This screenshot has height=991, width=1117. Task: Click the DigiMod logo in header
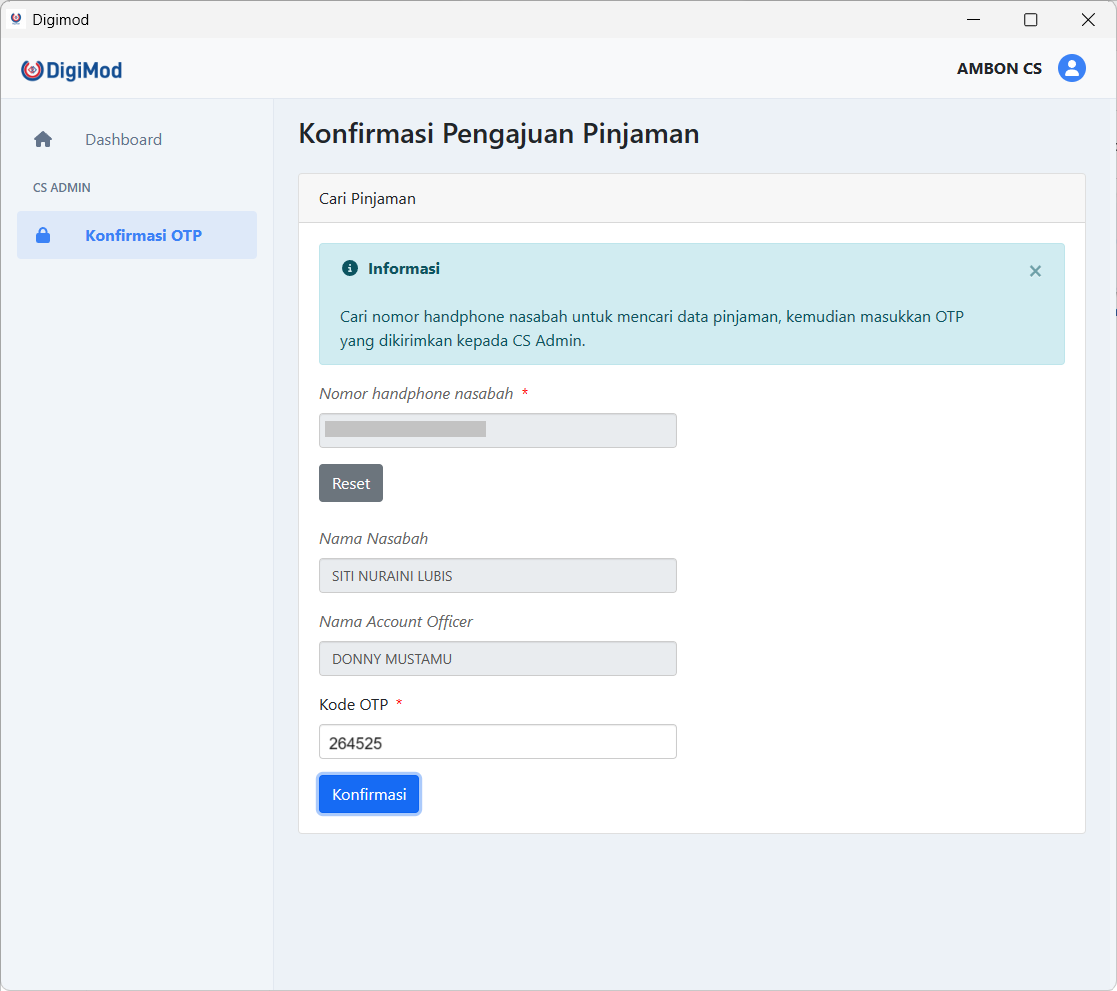[x=72, y=70]
